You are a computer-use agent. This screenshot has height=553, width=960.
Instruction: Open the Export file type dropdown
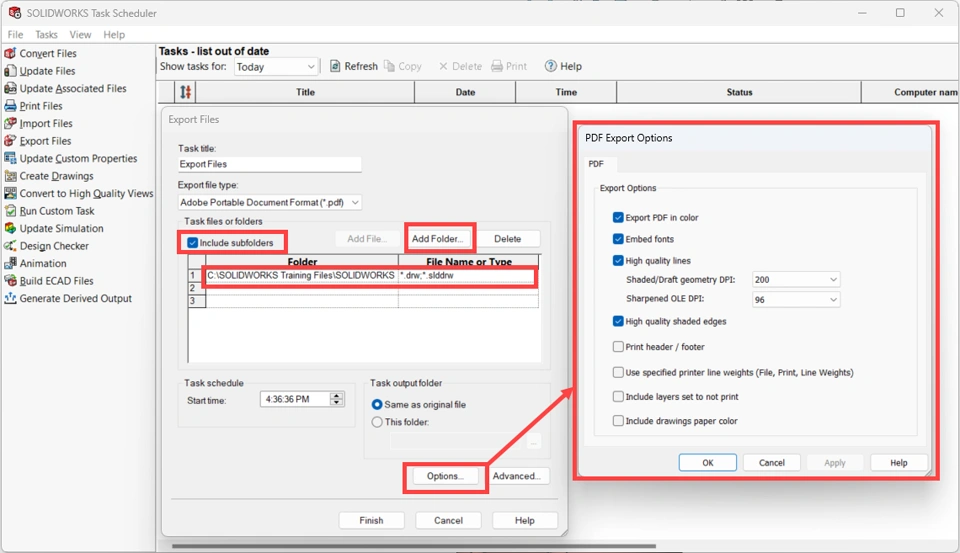pyautogui.click(x=269, y=202)
